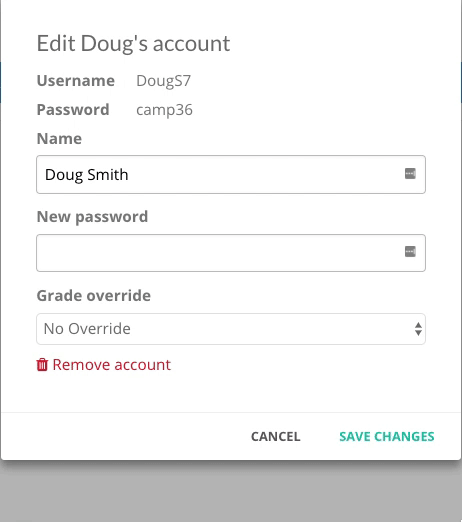Click the Grade override label
Screen dimensions: 462x522
click(x=94, y=296)
